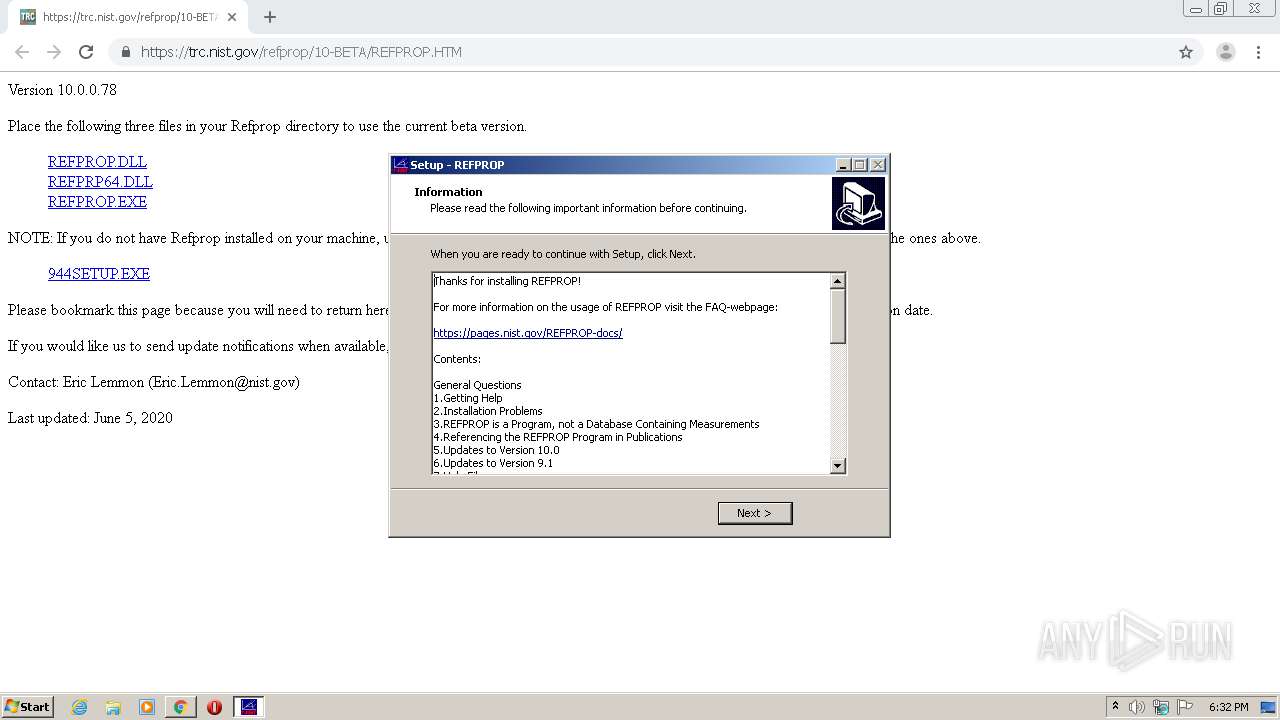1280x720 pixels.
Task: Click the Eric Lemmon contact line
Action: click(154, 382)
